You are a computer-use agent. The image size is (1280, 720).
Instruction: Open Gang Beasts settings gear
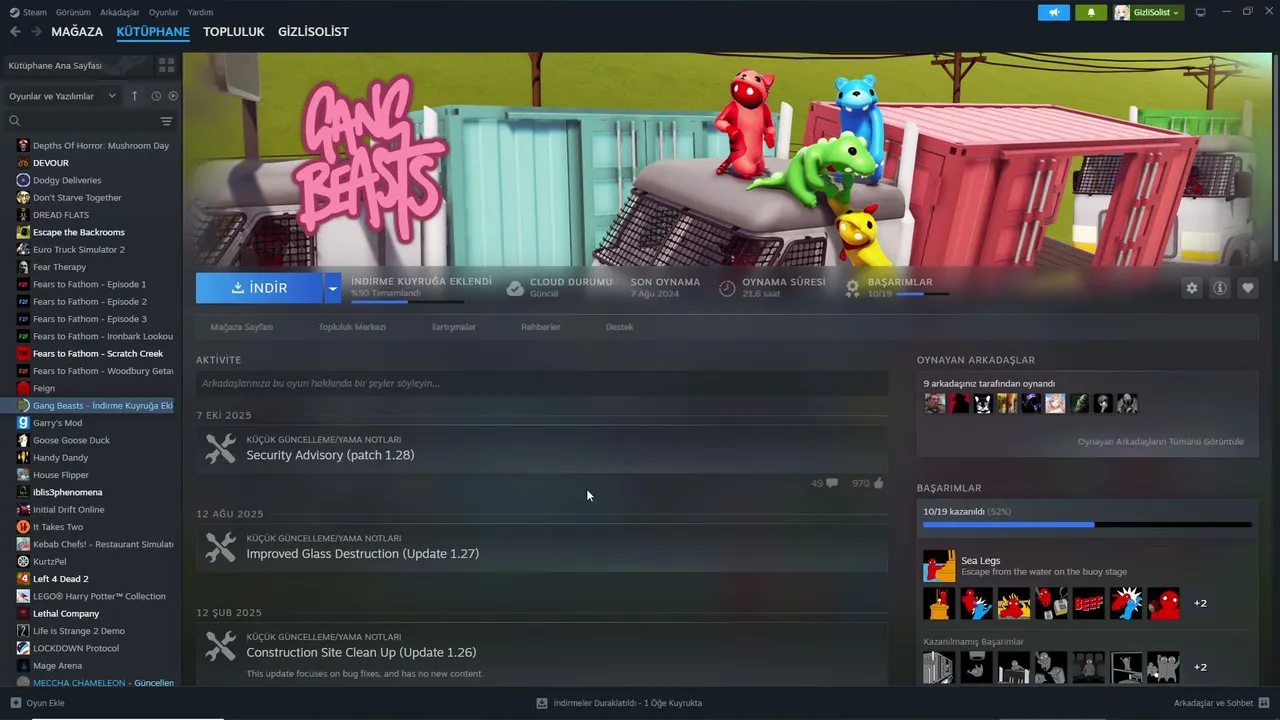[1191, 288]
